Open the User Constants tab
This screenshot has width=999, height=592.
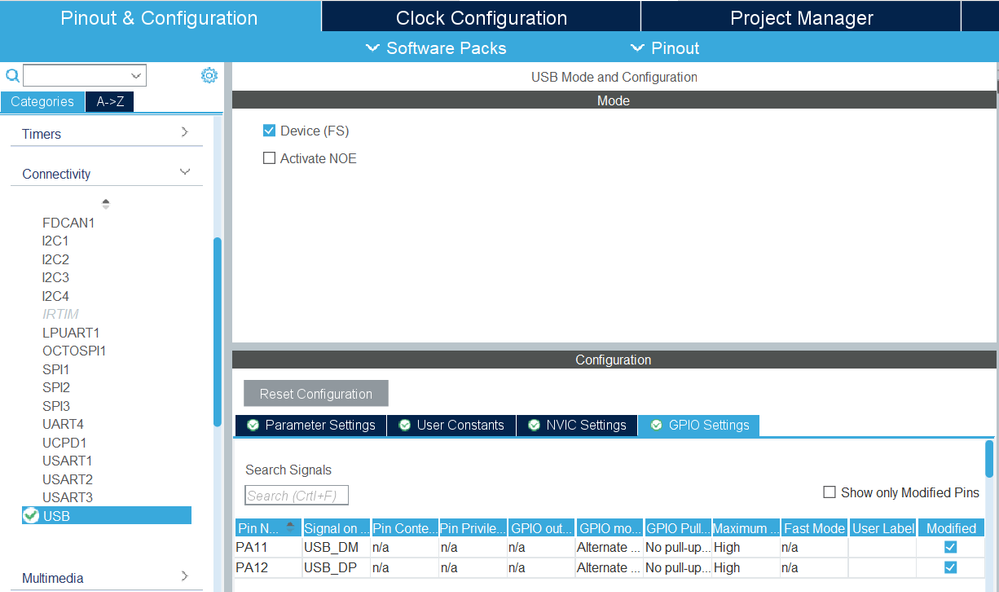[x=451, y=425]
